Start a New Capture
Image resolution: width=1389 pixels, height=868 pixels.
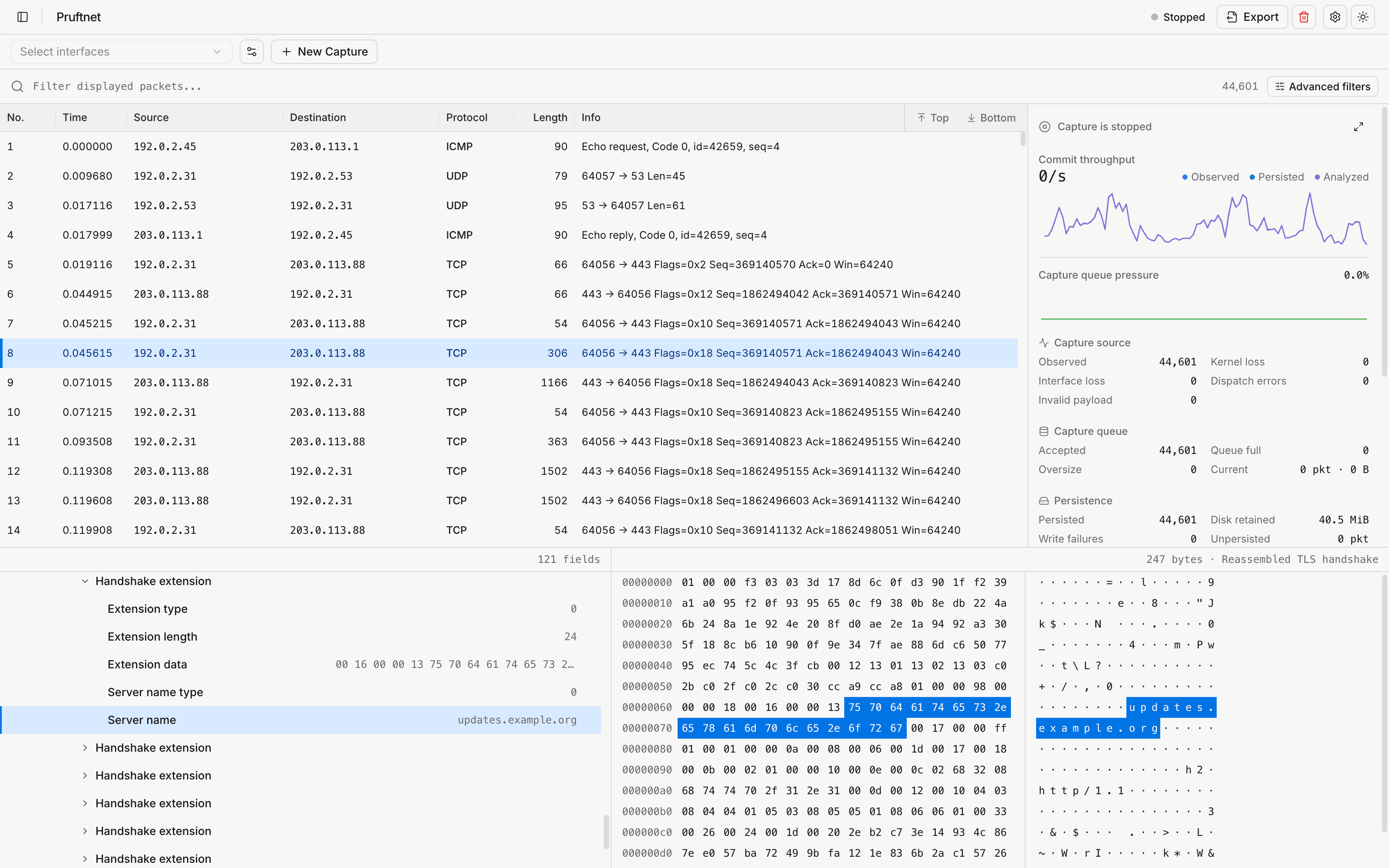pyautogui.click(x=324, y=52)
